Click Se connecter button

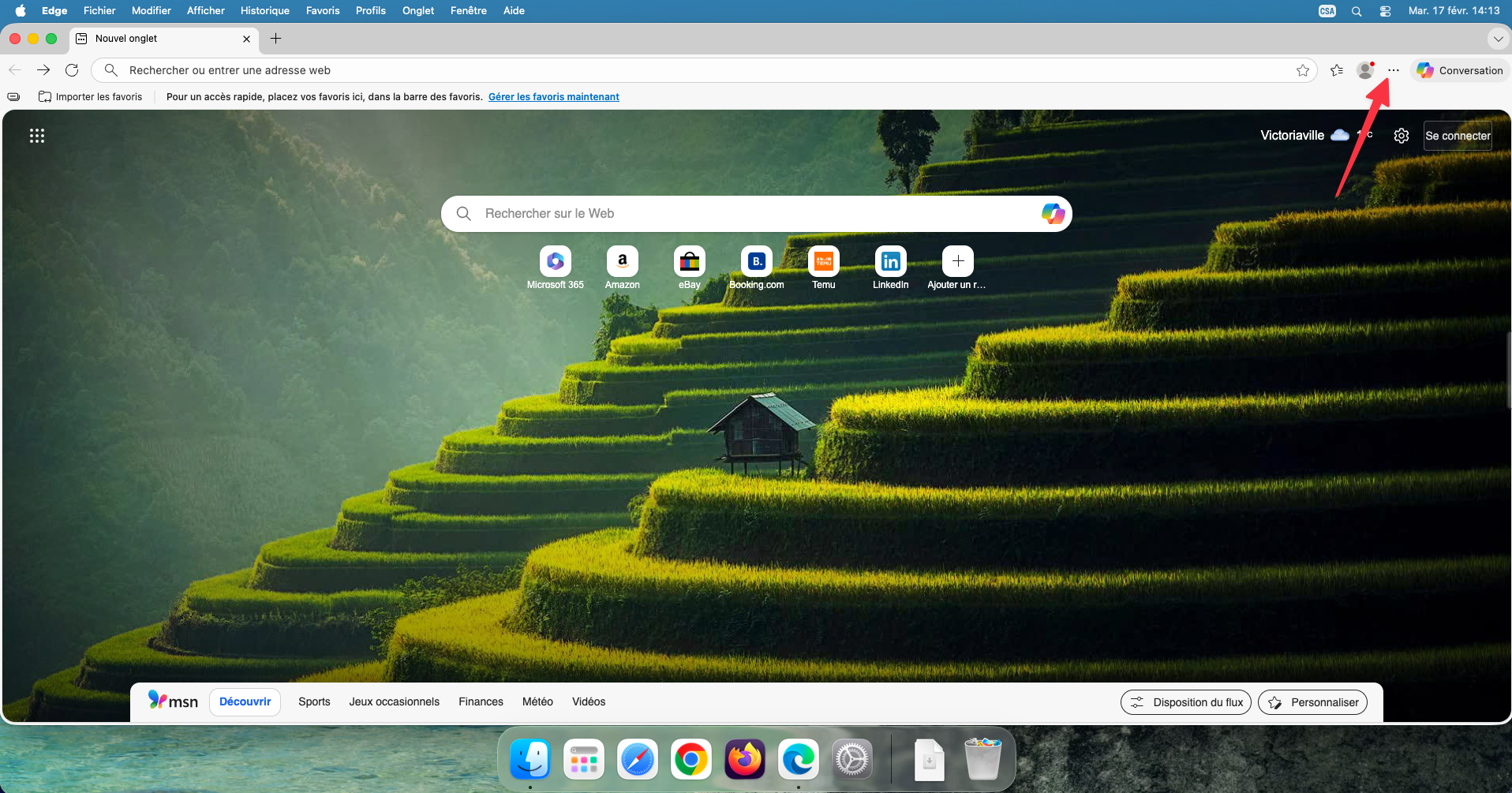tap(1458, 136)
